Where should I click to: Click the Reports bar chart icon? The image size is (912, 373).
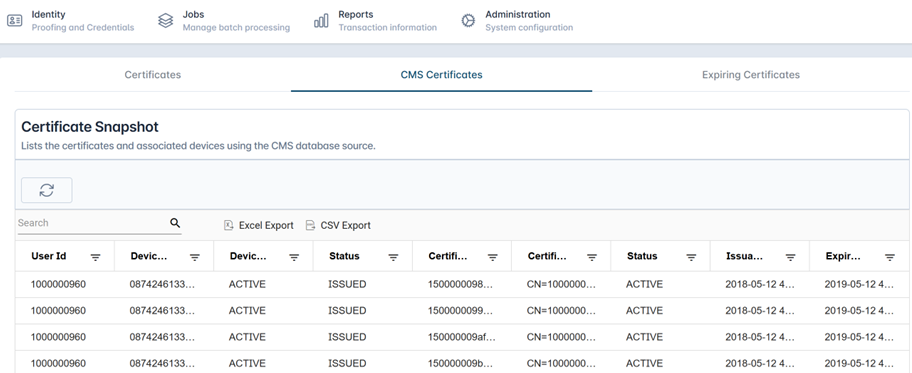[321, 21]
